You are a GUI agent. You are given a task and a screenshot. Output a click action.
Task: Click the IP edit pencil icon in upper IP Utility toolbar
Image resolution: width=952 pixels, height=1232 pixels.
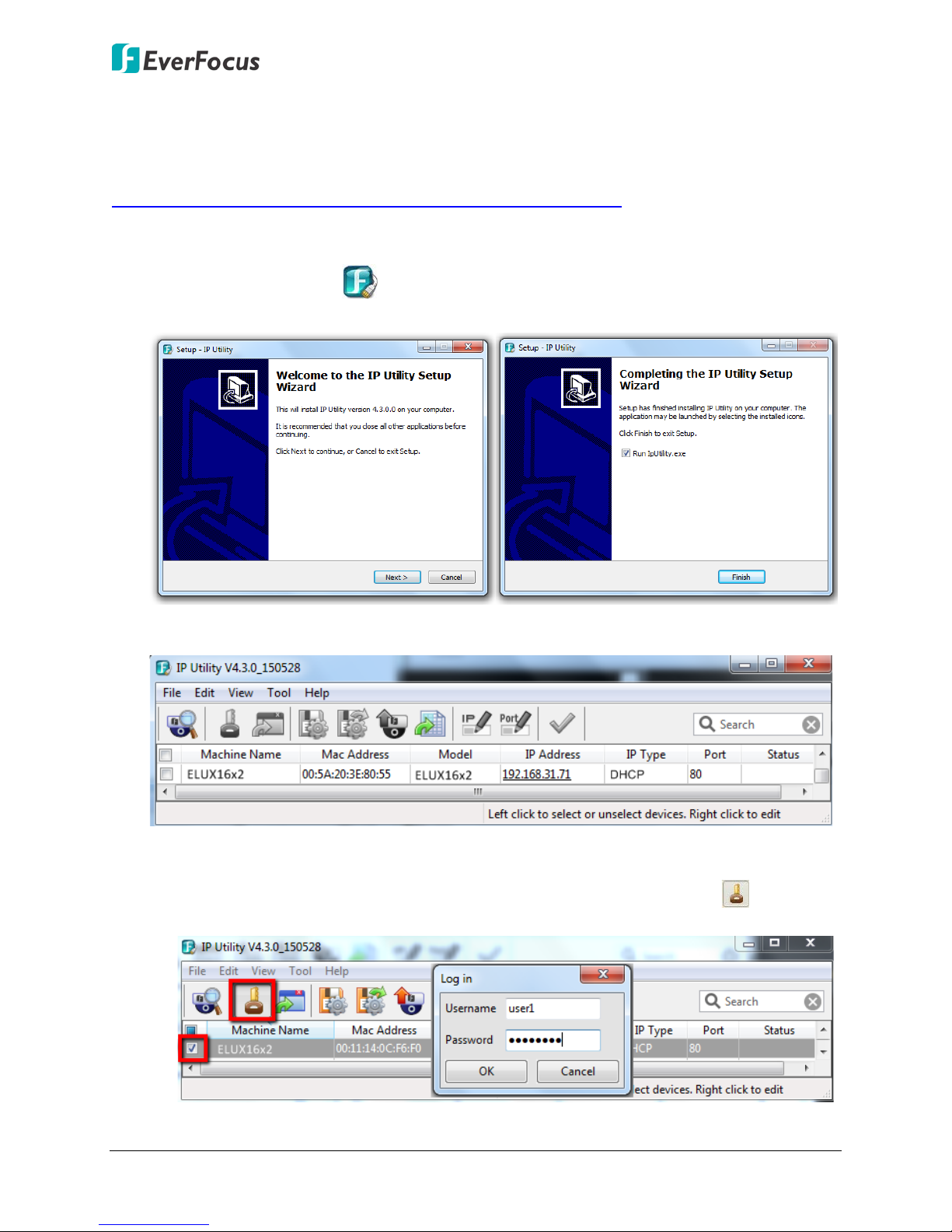coord(476,724)
